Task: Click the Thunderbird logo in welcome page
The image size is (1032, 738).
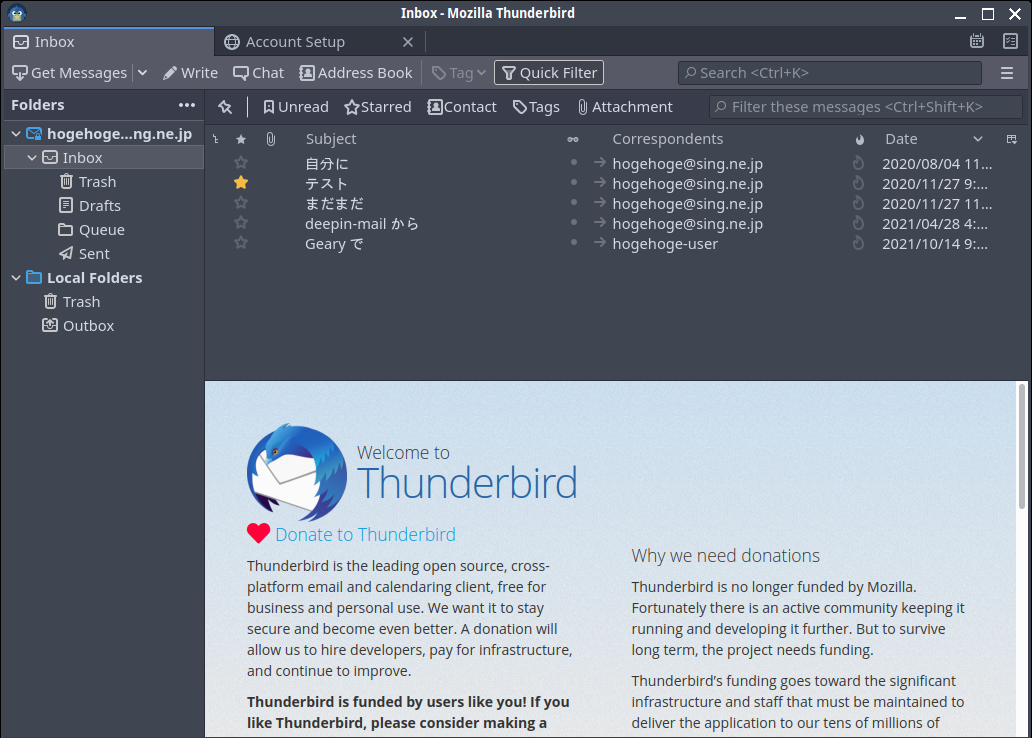Action: point(297,472)
